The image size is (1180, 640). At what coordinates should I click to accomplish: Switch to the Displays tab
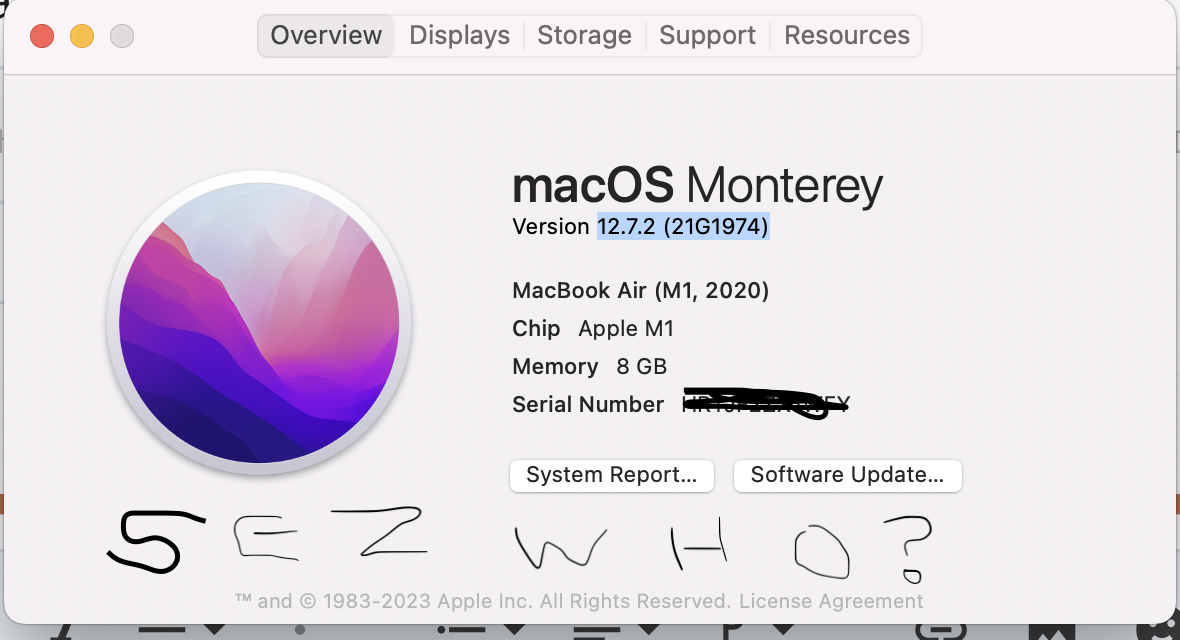(459, 35)
